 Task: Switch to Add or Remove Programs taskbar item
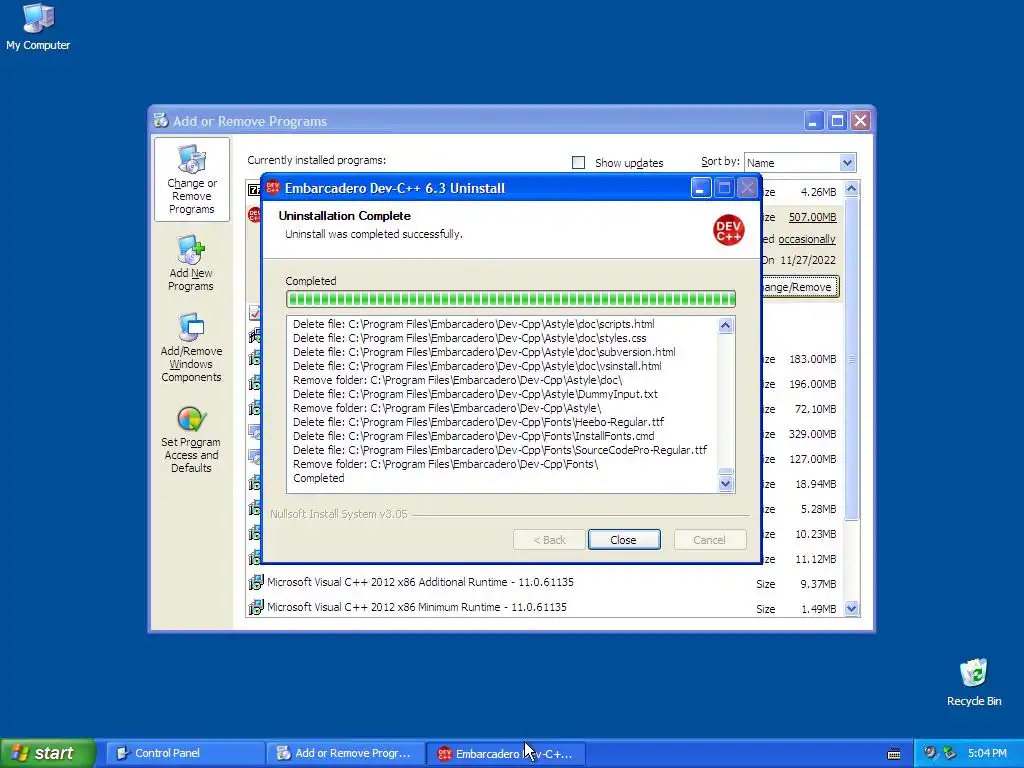pyautogui.click(x=345, y=753)
